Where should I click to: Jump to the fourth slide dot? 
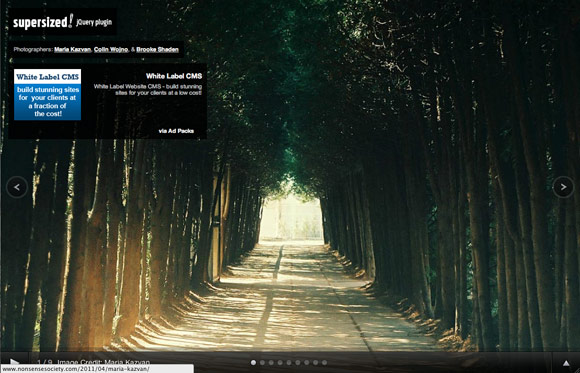pos(280,363)
